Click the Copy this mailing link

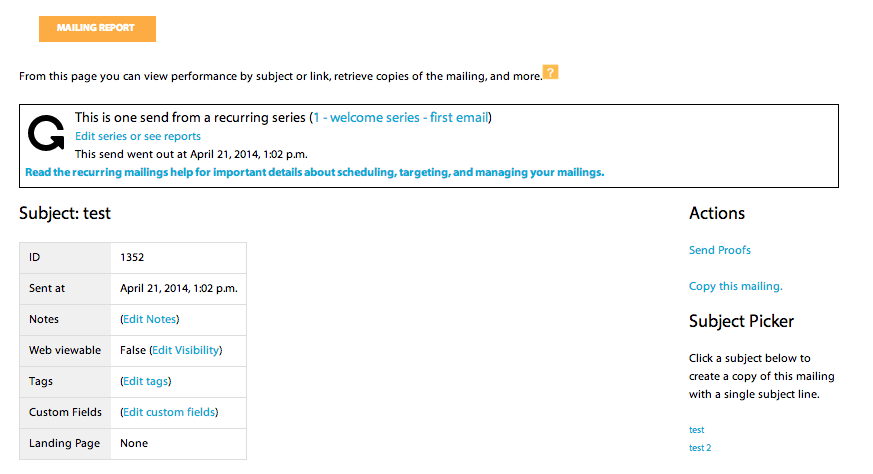736,286
